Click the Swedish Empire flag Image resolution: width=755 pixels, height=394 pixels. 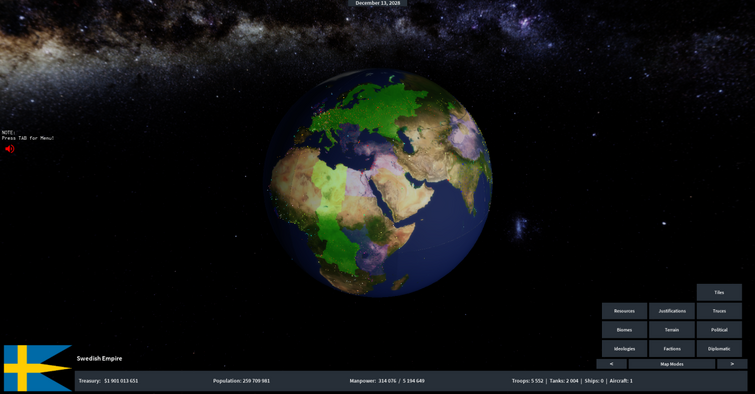point(38,368)
